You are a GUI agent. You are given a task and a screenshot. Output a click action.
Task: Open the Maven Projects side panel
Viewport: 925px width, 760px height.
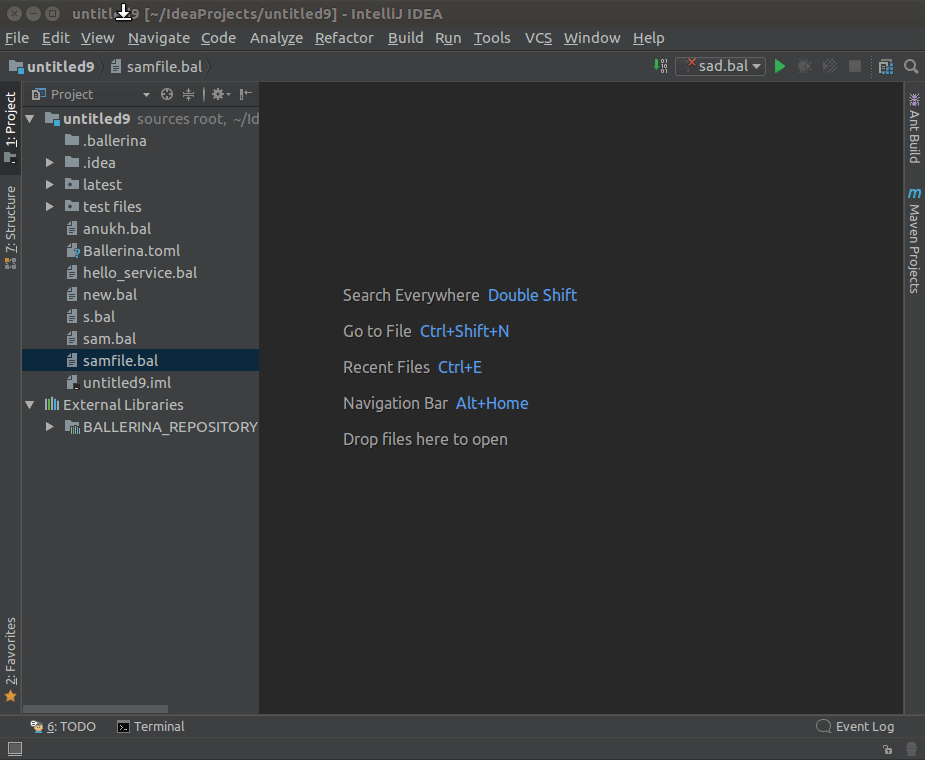pos(914,240)
